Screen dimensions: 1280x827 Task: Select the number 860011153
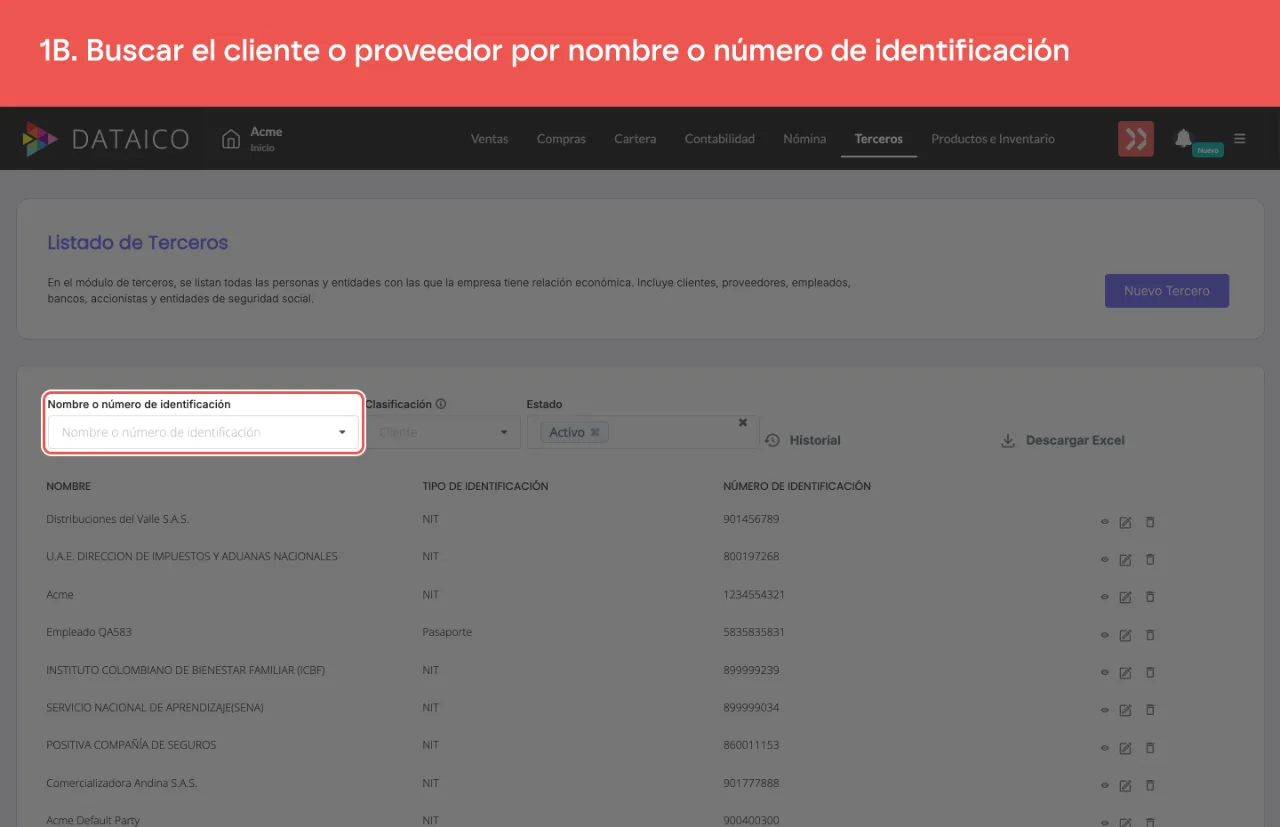[x=751, y=745]
